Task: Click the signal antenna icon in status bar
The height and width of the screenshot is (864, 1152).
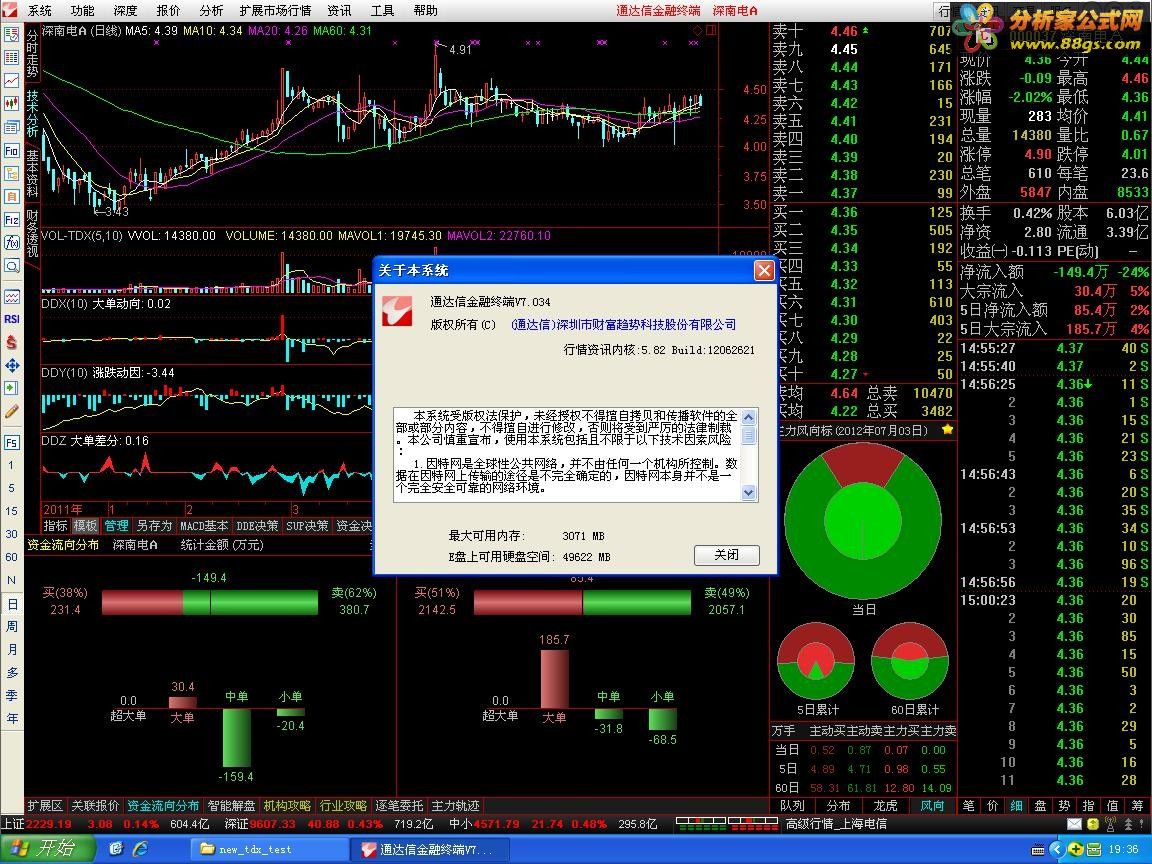Action: [1110, 824]
